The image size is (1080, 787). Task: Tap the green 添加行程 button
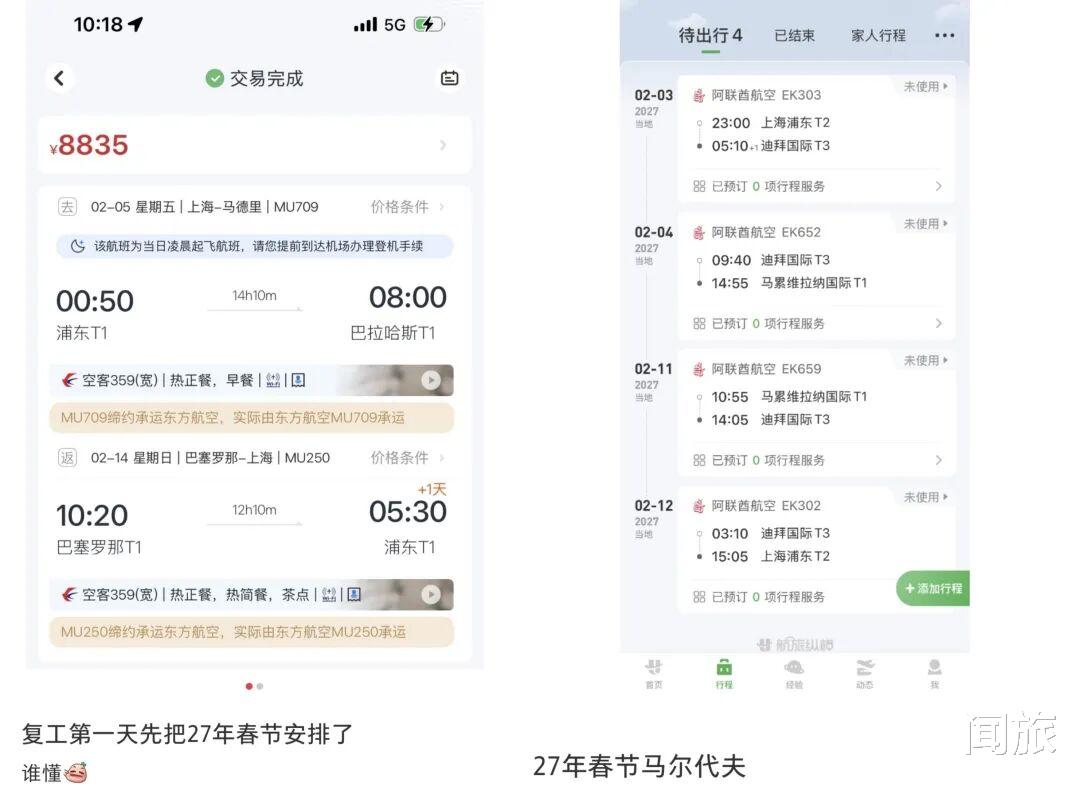point(933,589)
